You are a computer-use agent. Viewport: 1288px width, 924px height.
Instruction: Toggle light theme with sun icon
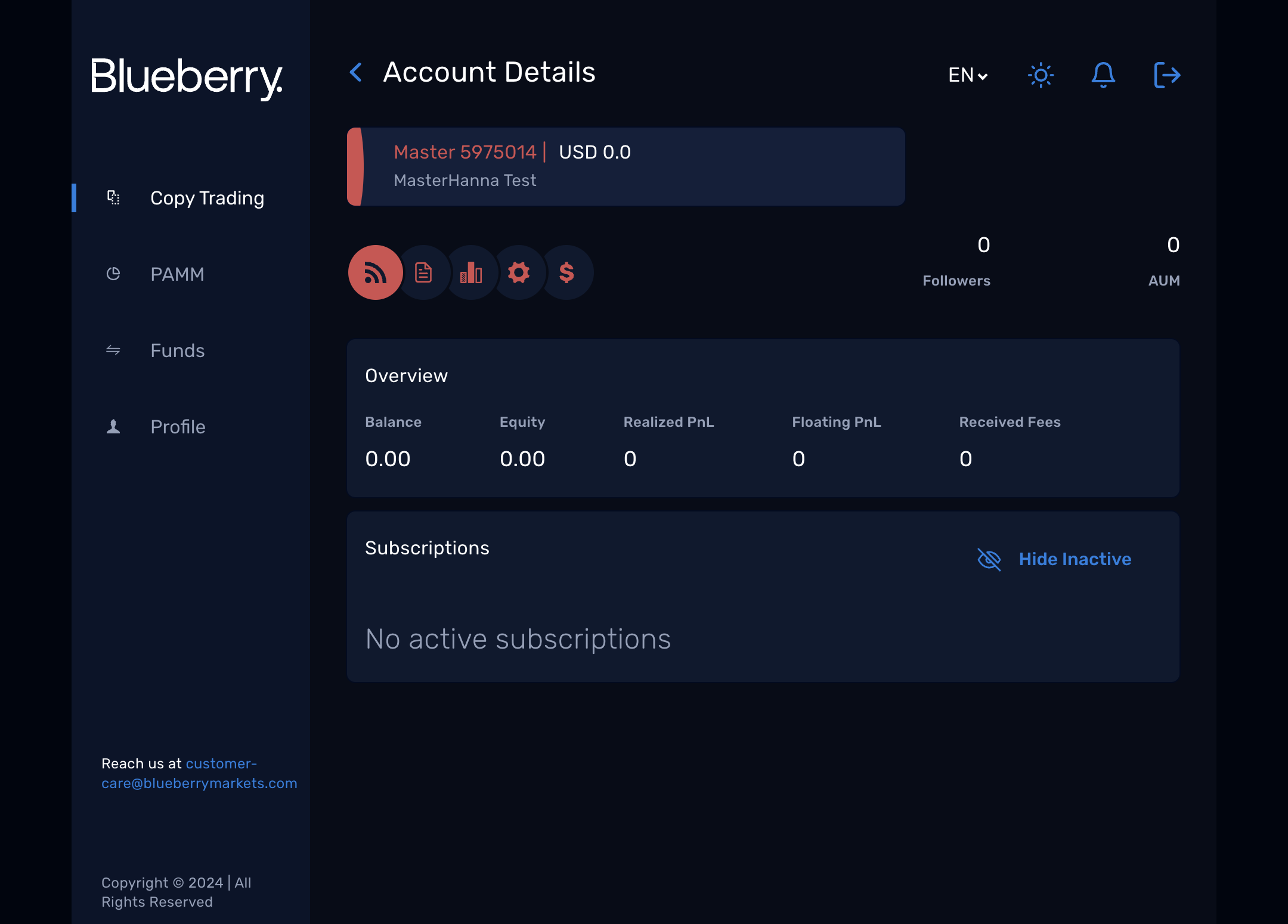(x=1041, y=75)
